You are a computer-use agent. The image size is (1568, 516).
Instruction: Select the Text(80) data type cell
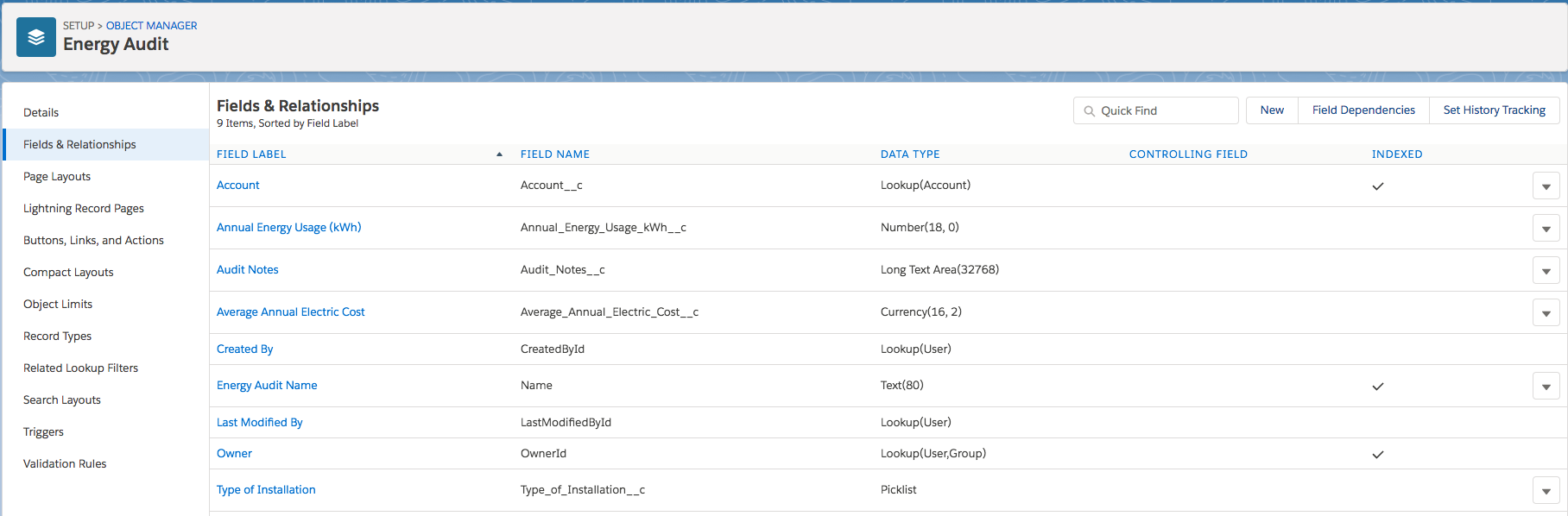click(x=902, y=385)
